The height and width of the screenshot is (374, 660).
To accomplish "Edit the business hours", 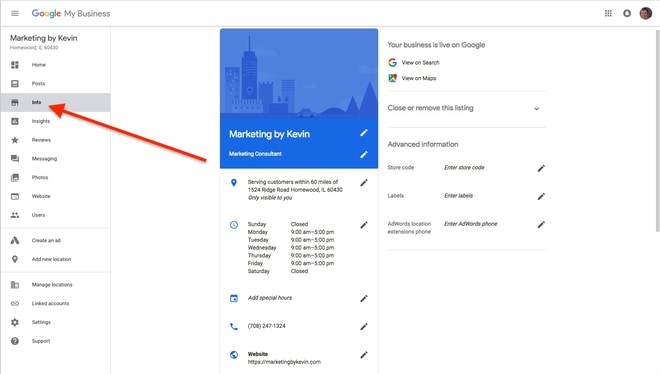I will pos(364,225).
